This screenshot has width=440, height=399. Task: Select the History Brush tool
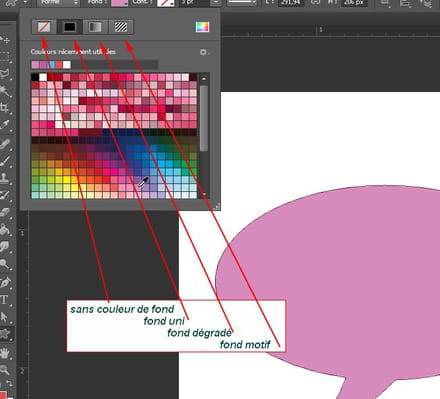(5, 195)
